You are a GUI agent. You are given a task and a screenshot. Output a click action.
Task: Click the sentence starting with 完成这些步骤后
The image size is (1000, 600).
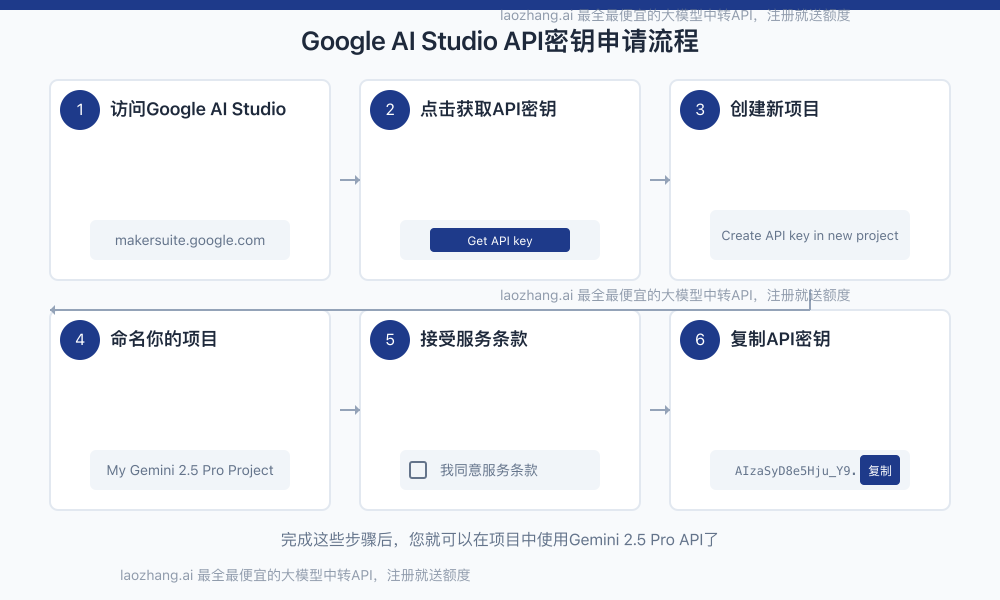point(500,539)
